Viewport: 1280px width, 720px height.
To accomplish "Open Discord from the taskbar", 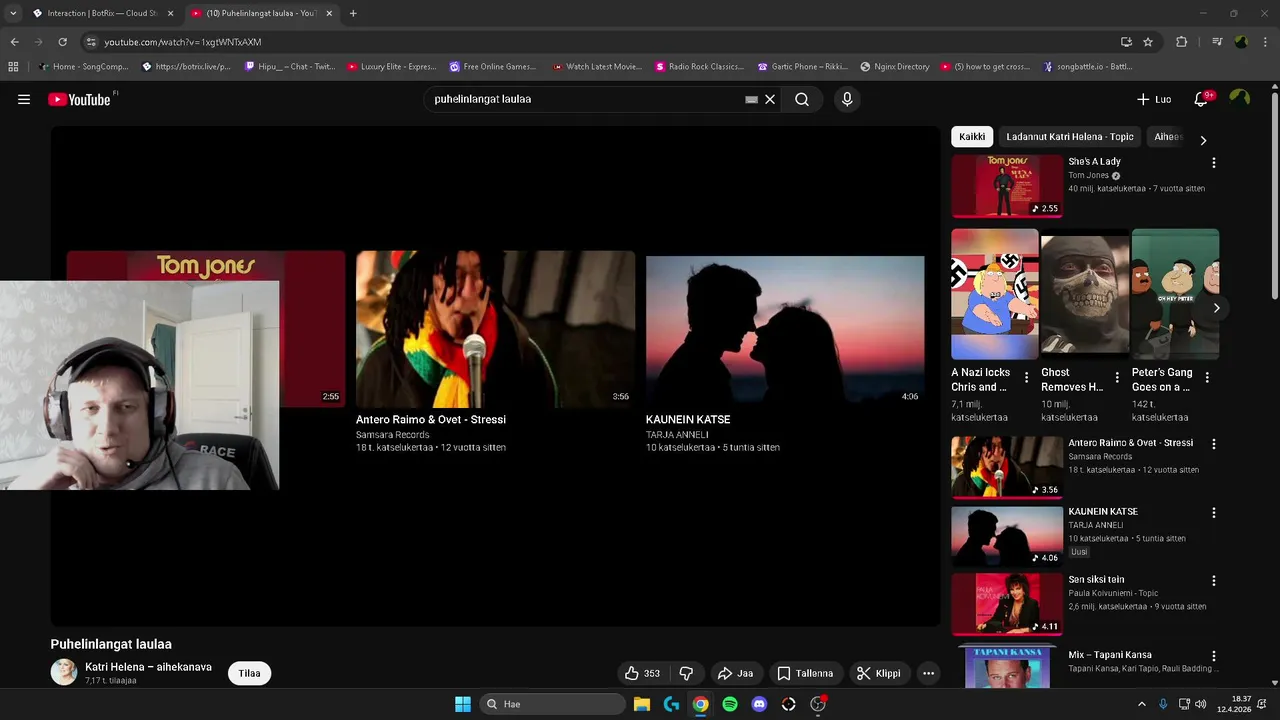I will [x=759, y=704].
